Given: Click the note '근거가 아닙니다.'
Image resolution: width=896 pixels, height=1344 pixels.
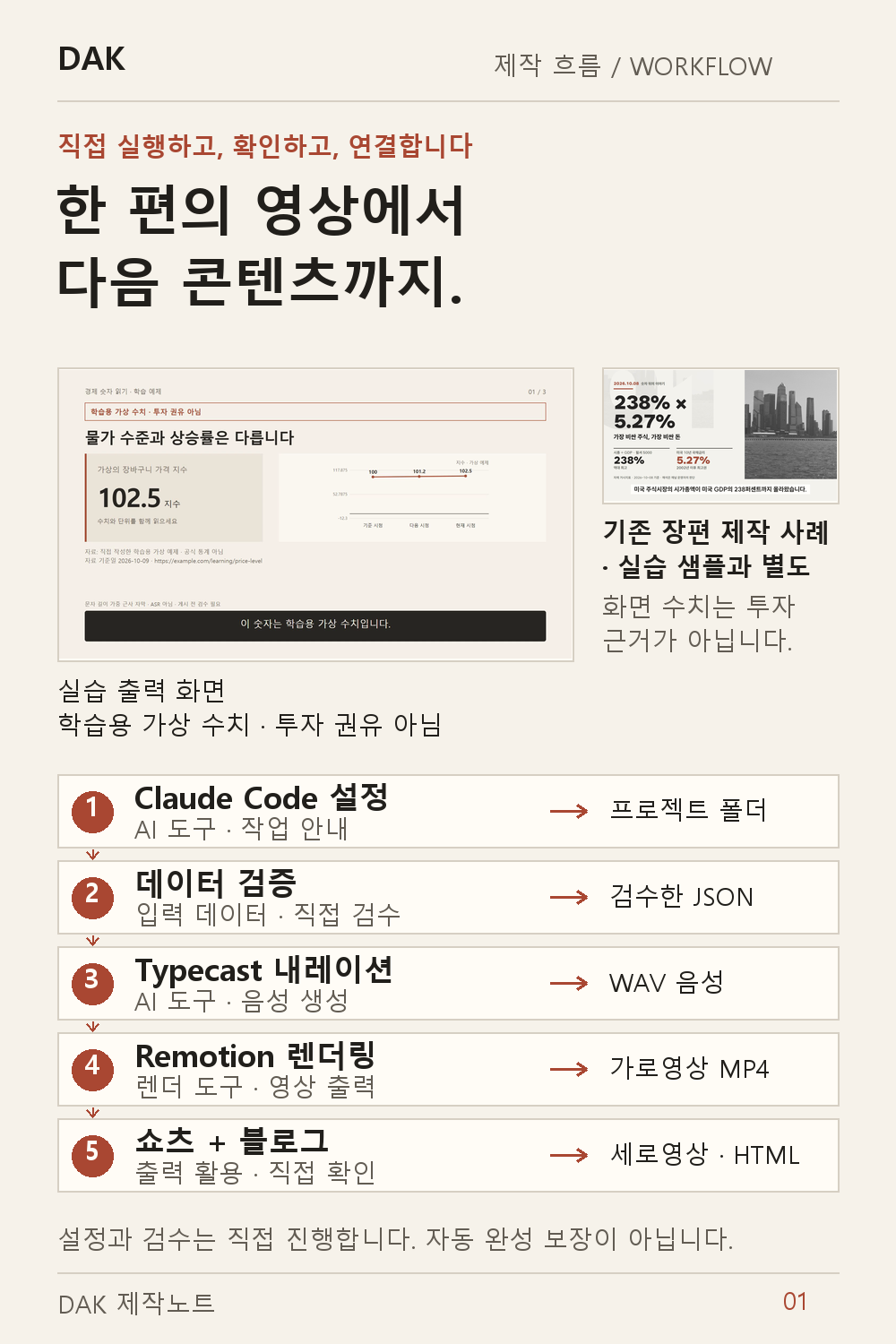Looking at the screenshot, I should pos(698,641).
